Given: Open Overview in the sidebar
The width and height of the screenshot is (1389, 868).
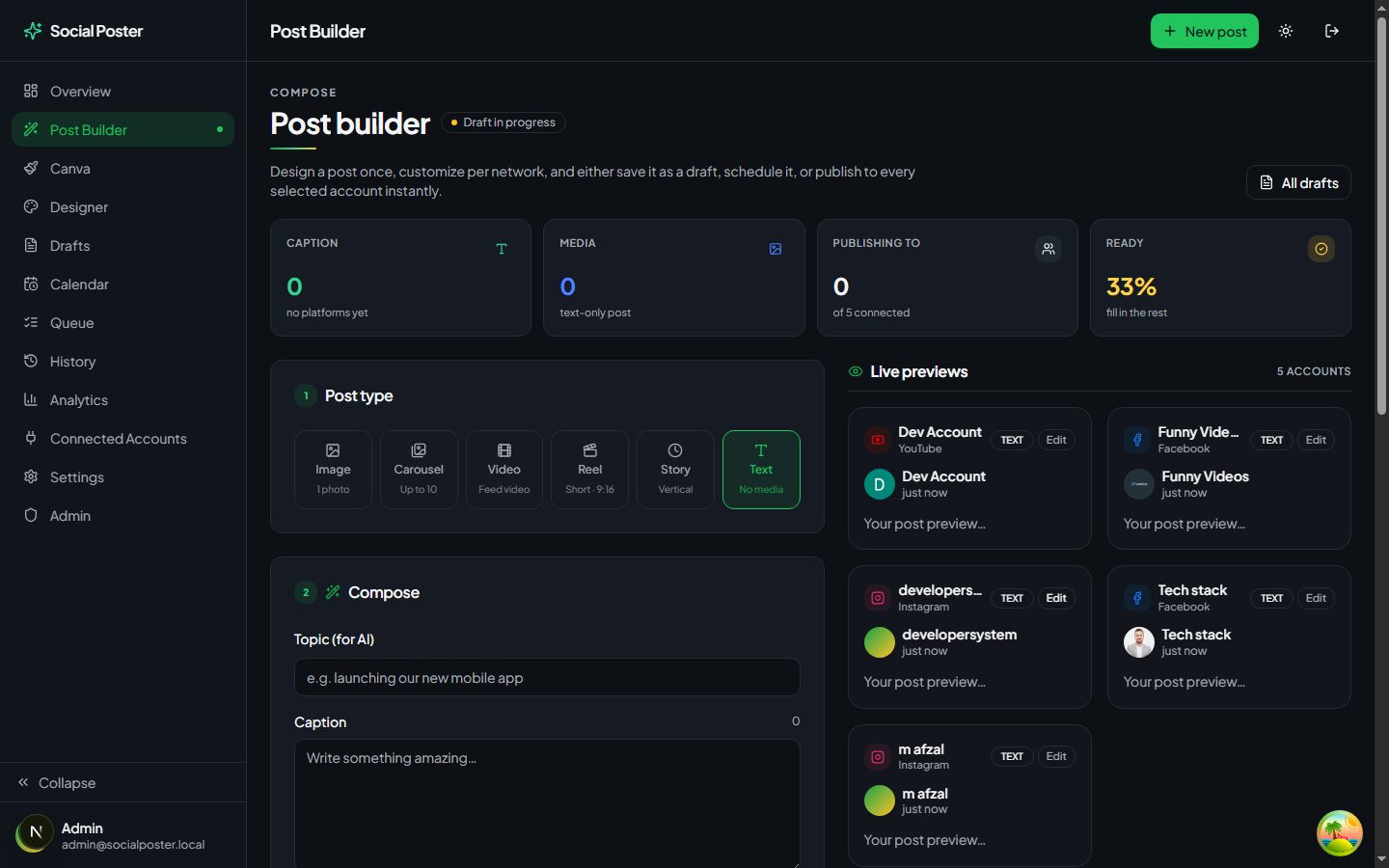Looking at the screenshot, I should [x=123, y=91].
